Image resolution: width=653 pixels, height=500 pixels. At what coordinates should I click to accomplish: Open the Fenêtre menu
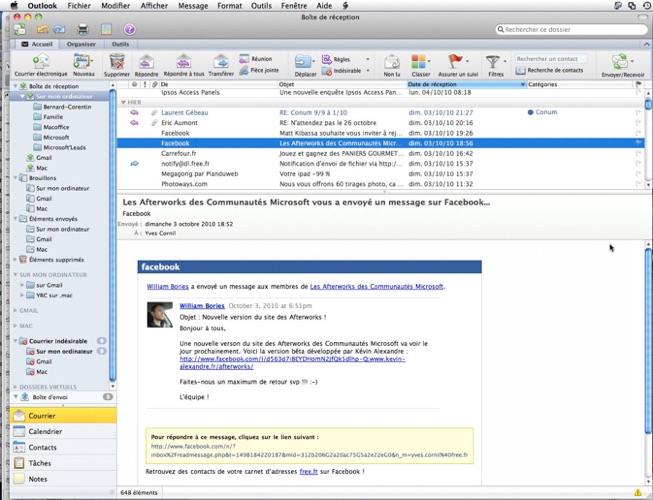click(x=294, y=6)
